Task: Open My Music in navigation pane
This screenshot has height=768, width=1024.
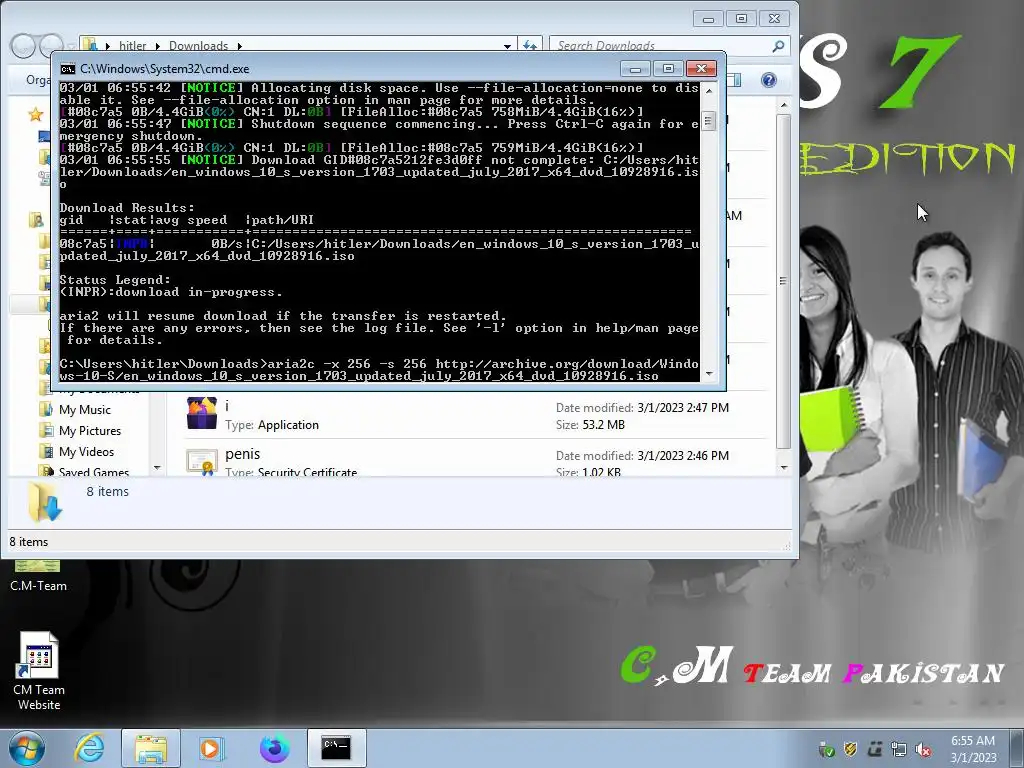Action: 84,409
